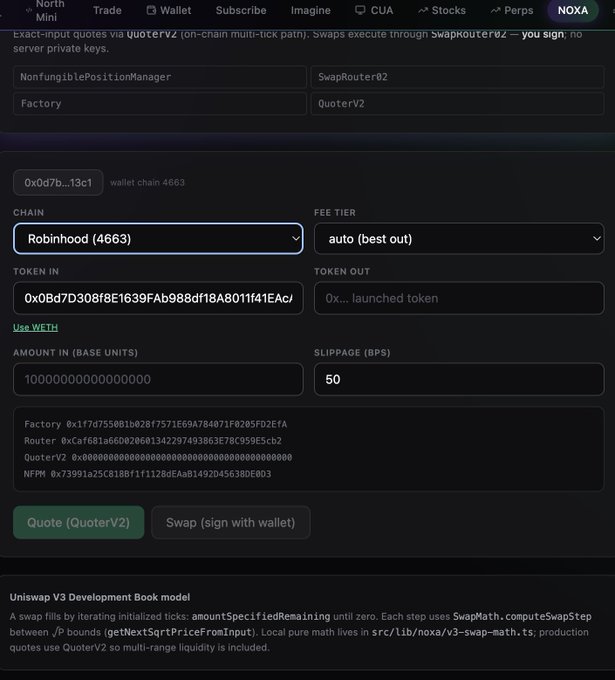This screenshot has height=680, width=615.
Task: Open the Imagine tab
Action: (x=311, y=10)
